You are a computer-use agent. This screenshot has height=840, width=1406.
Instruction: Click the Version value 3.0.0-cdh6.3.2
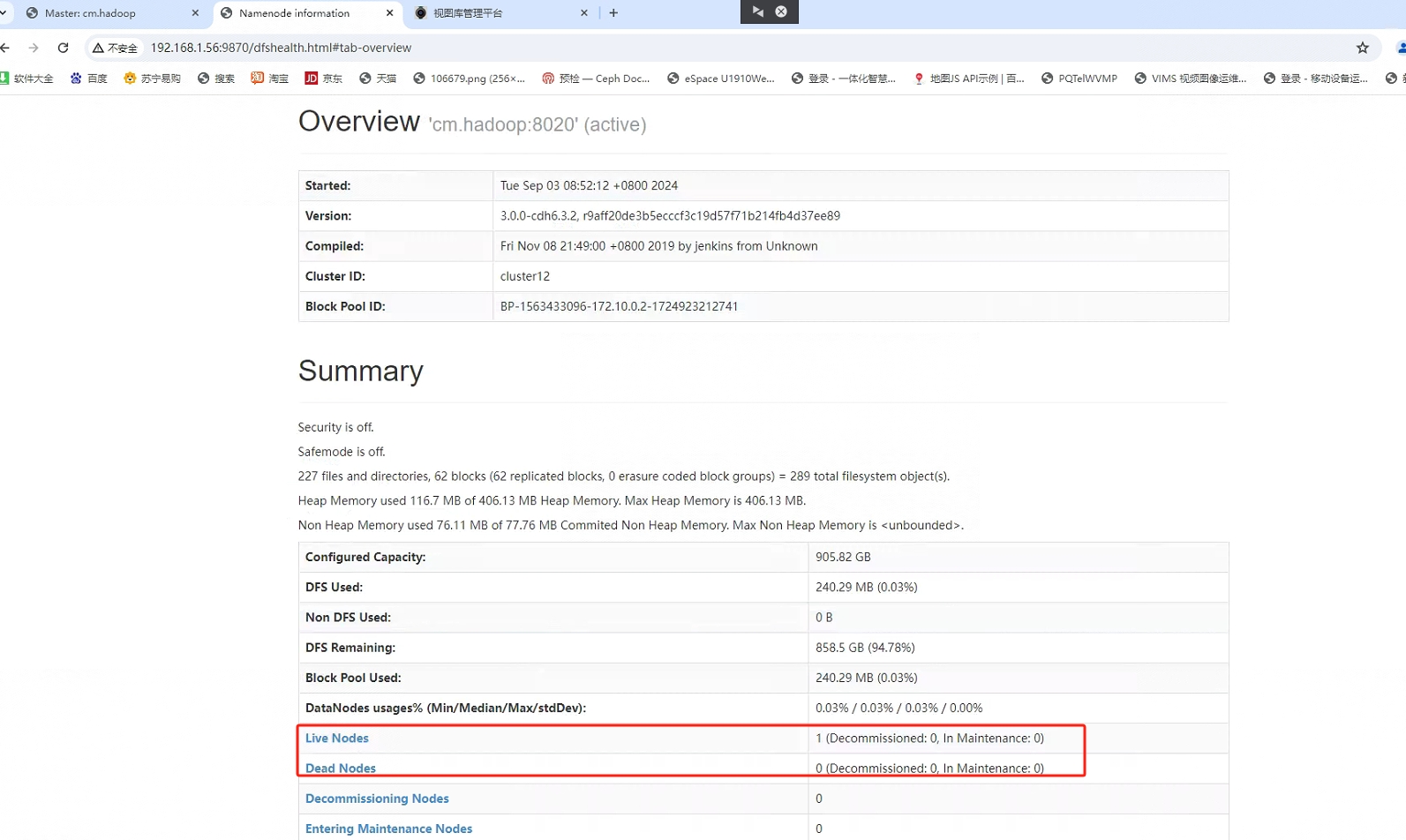point(670,215)
